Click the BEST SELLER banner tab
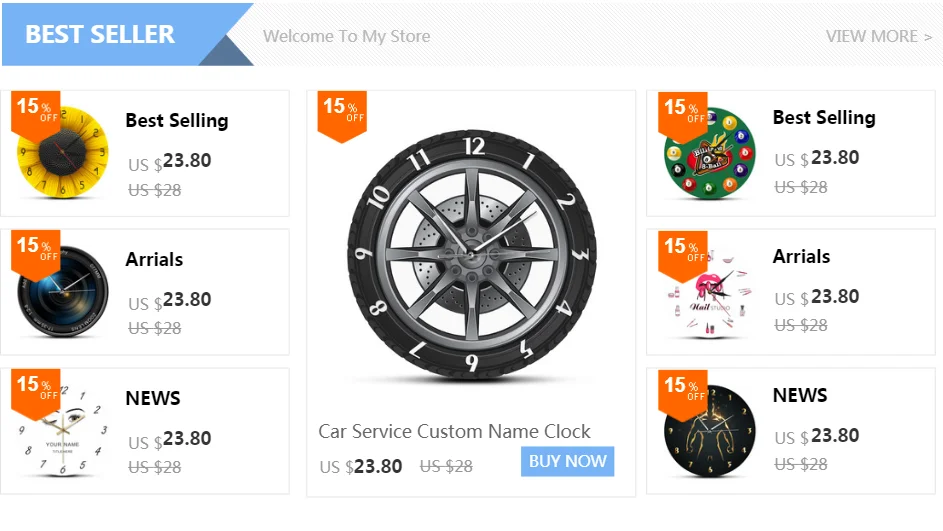 coord(100,34)
